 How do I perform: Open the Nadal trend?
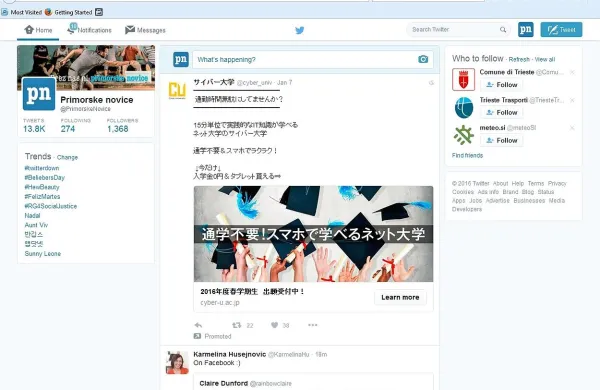pyautogui.click(x=33, y=215)
